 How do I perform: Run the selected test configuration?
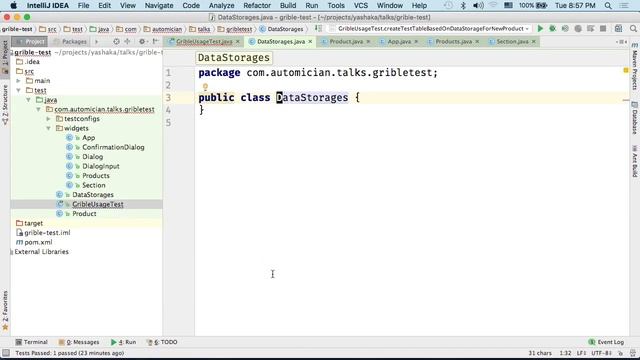coord(540,29)
